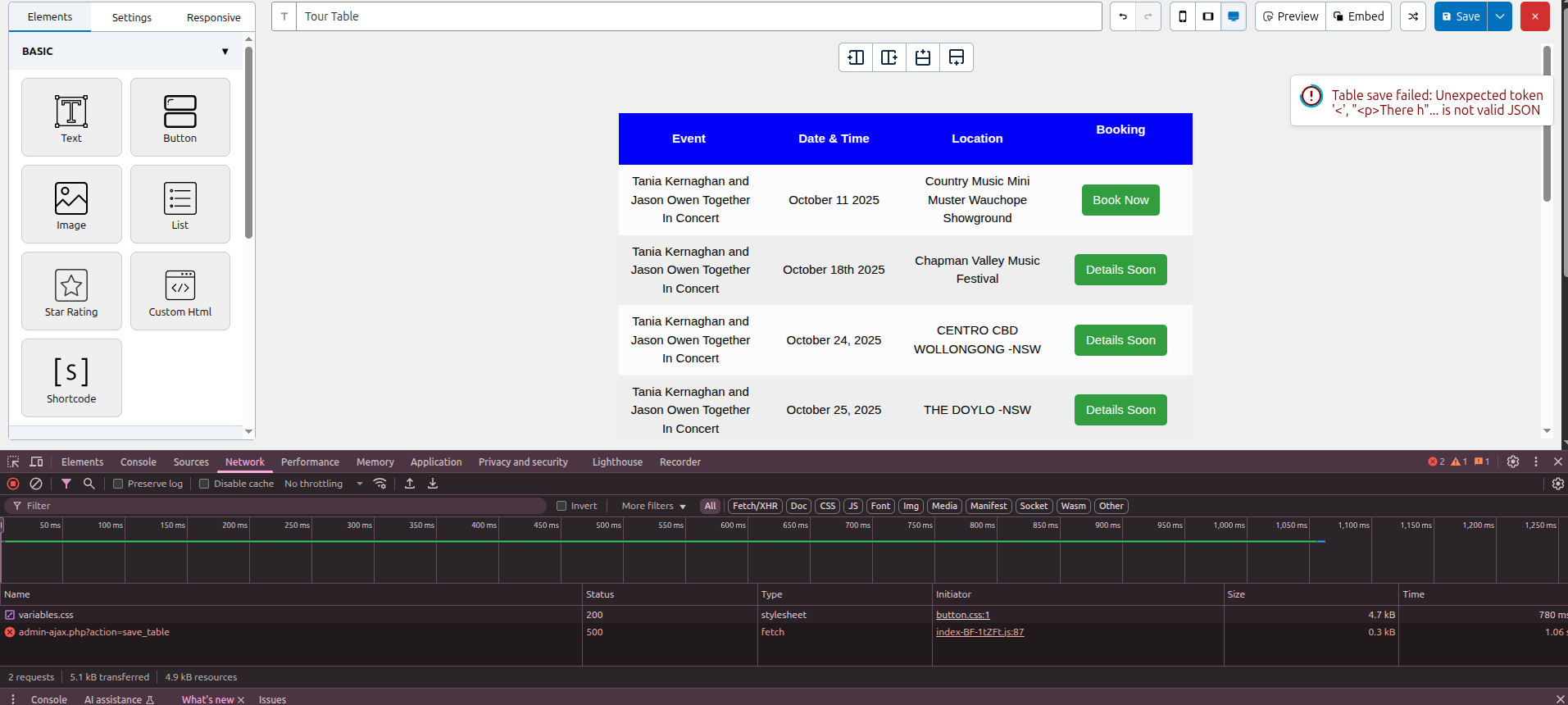Switch to mobile device view icon
The width and height of the screenshot is (1568, 705).
pyautogui.click(x=1183, y=16)
